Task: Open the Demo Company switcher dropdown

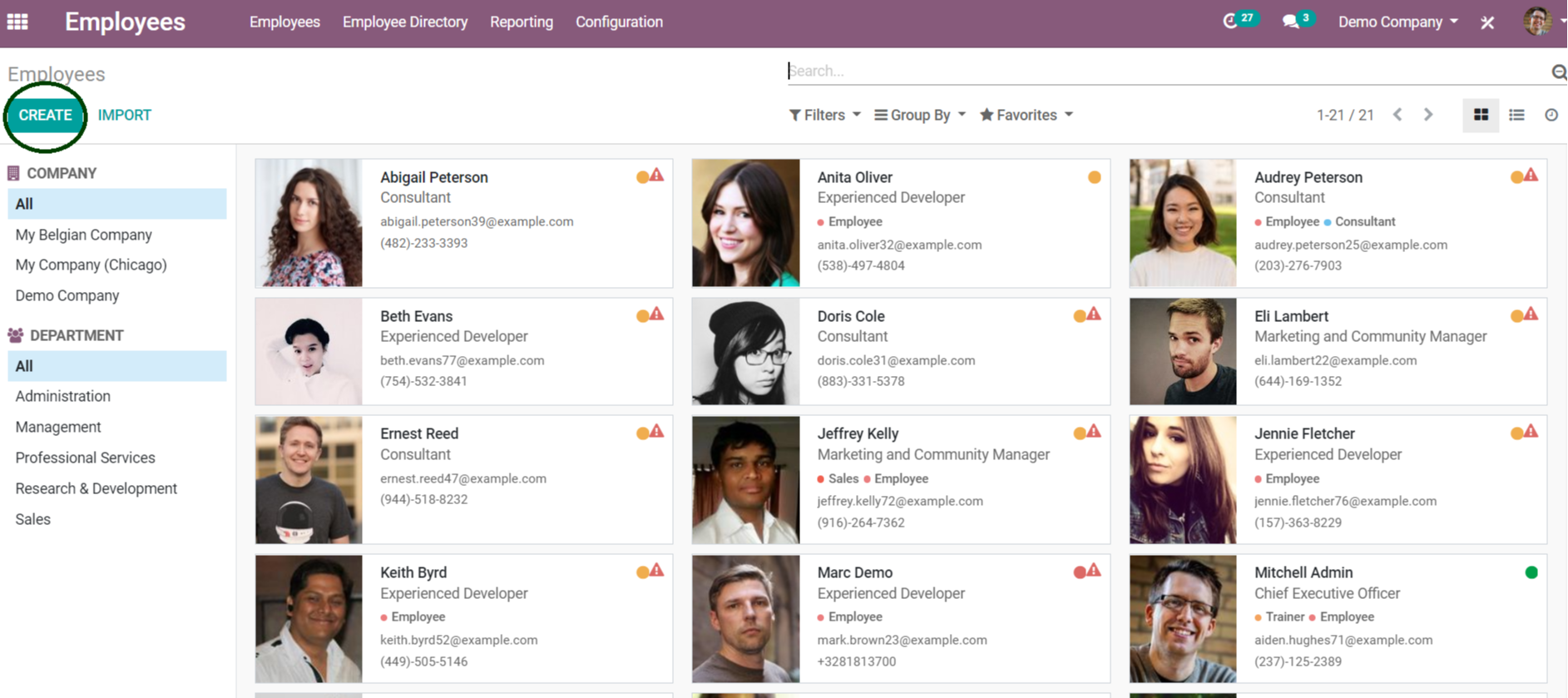Action: coord(1397,22)
